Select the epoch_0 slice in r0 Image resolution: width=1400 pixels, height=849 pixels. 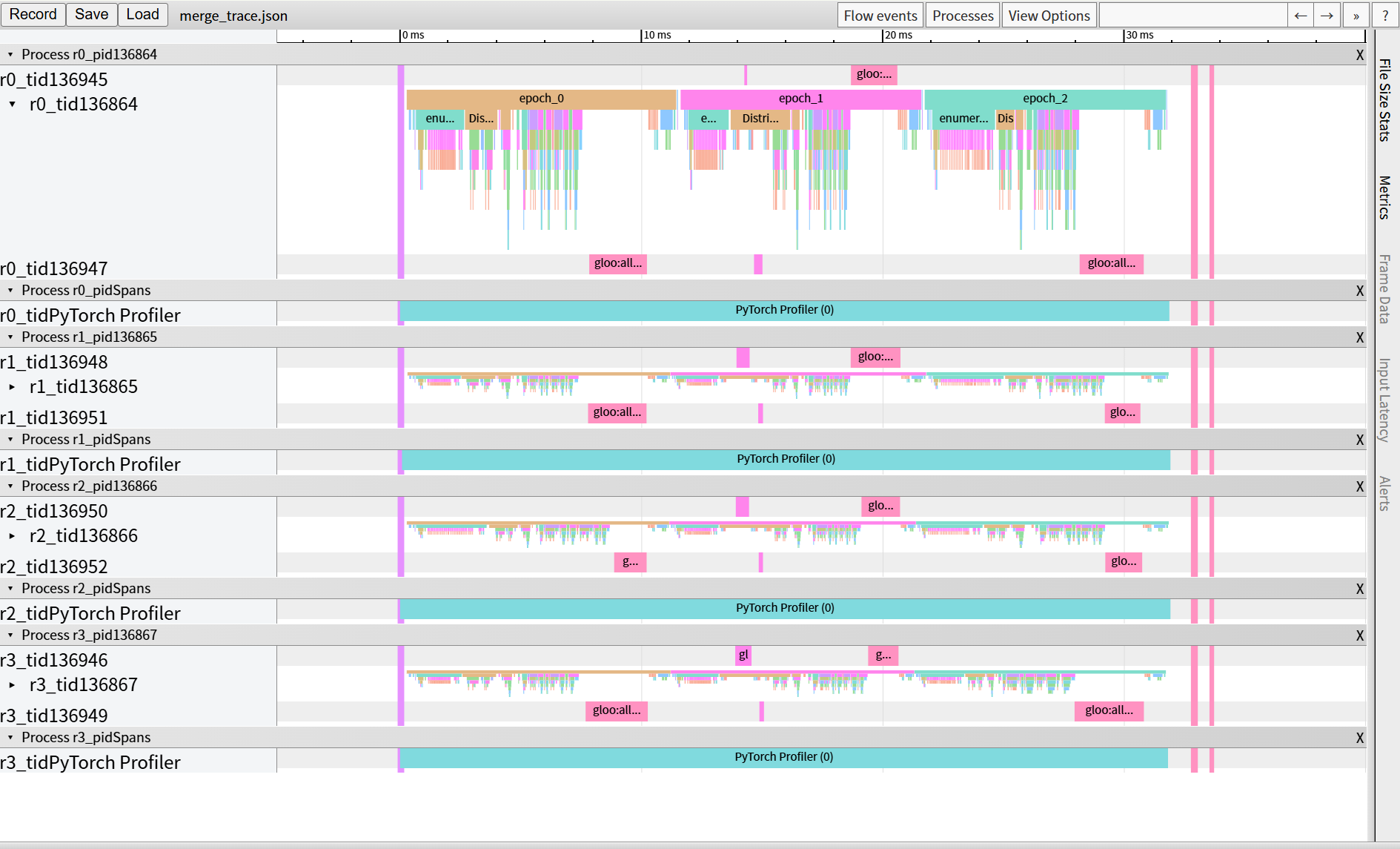541,99
